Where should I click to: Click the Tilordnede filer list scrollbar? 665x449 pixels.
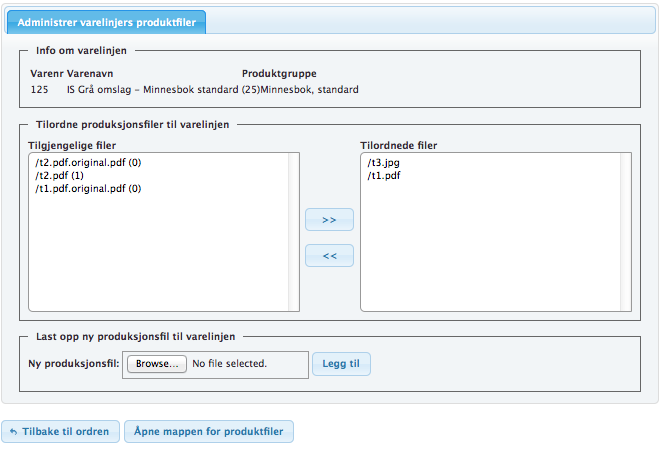tap(625, 232)
